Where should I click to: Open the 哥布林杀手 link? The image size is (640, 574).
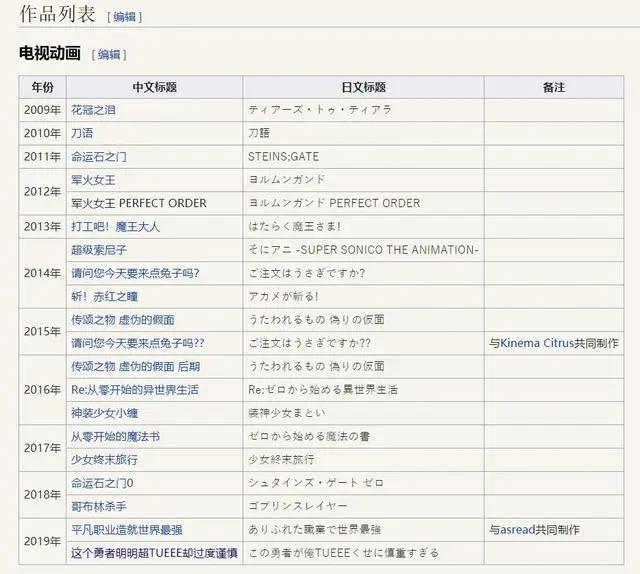(x=99, y=507)
